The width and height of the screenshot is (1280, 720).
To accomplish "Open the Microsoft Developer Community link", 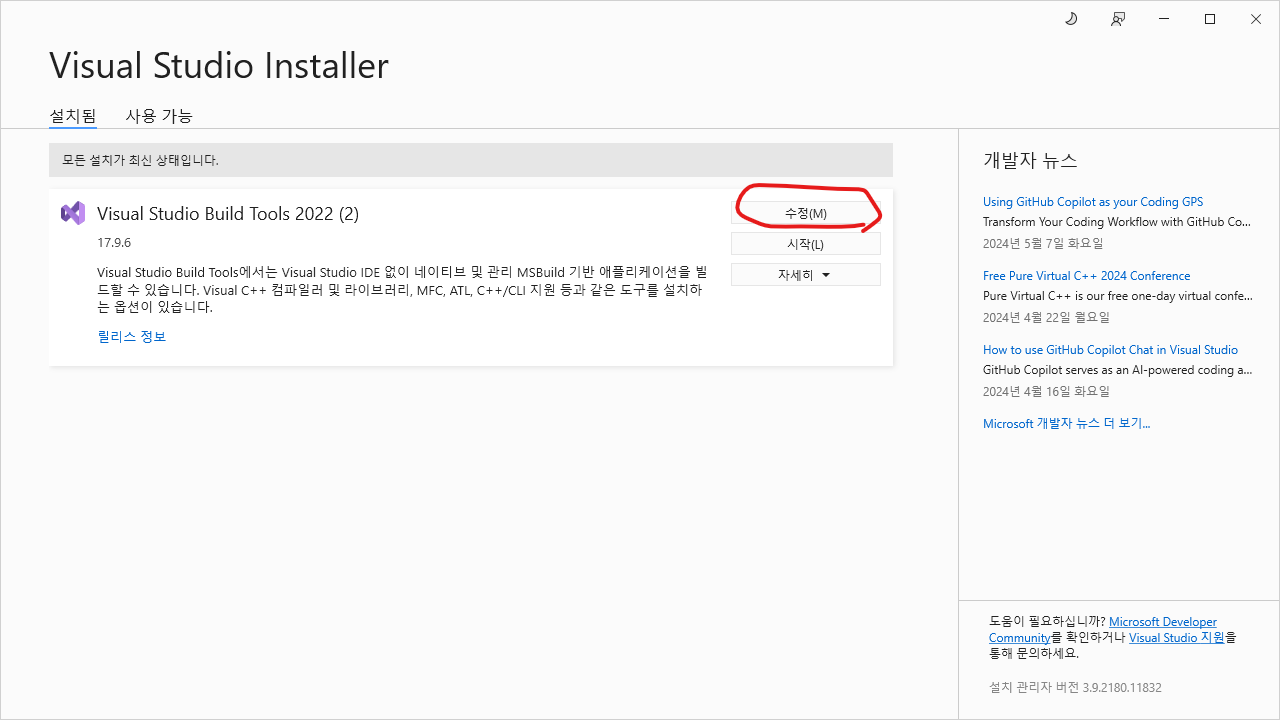I will [1103, 630].
